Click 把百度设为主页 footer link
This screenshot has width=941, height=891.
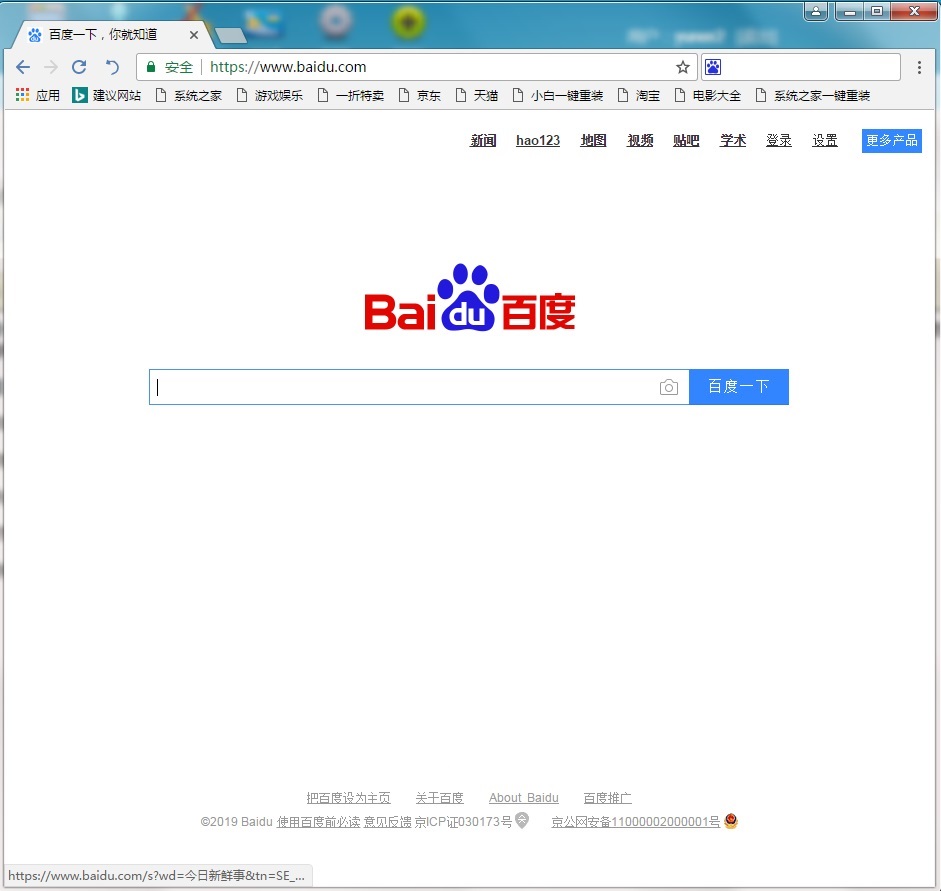point(348,797)
